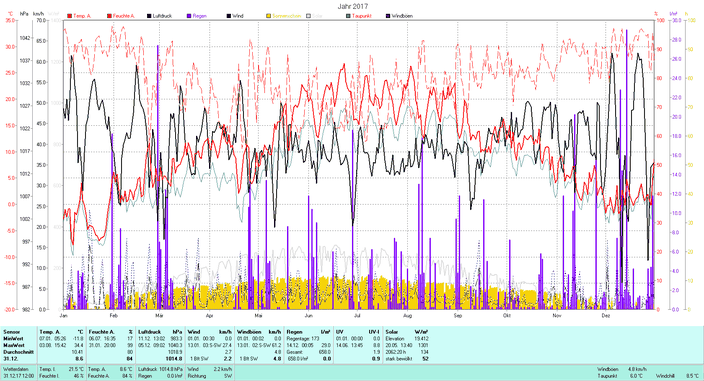Screen dimensions: 704x381
Task: Click the Apr month label on the x-axis
Action: coord(209,316)
